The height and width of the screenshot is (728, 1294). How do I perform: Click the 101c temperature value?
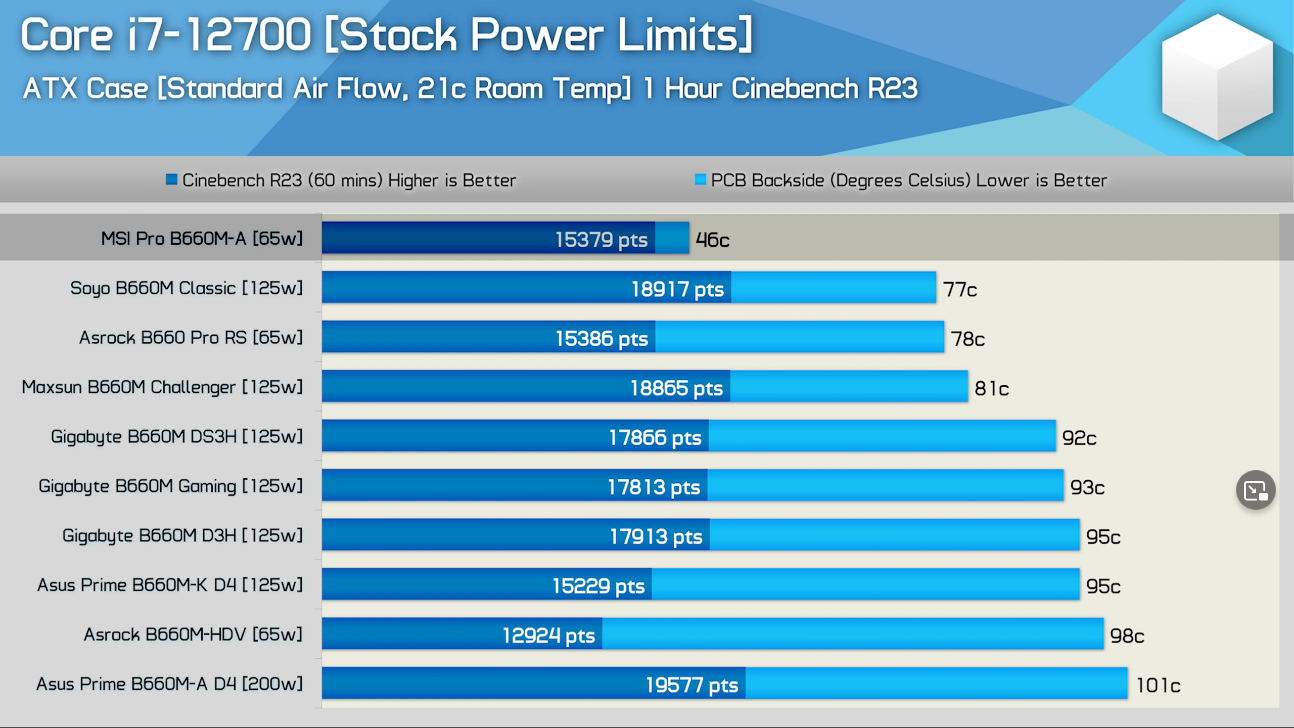(x=1159, y=686)
